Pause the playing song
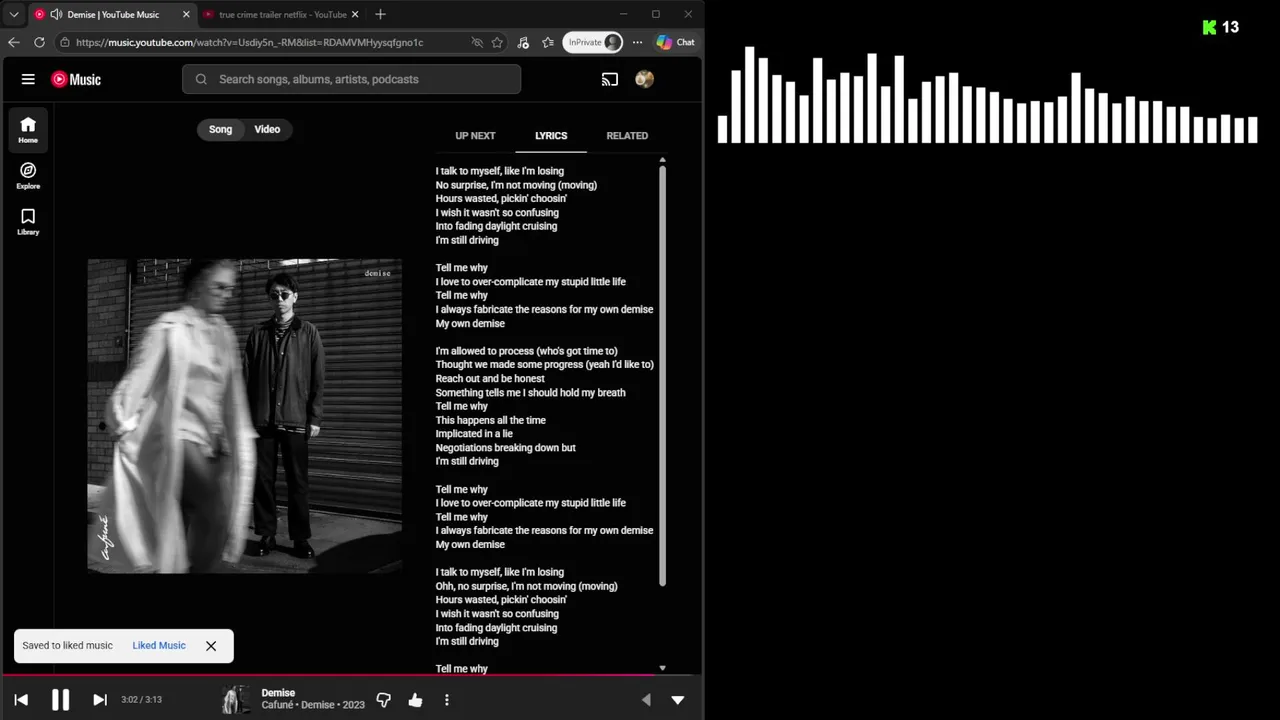Viewport: 1280px width, 720px height. [60, 700]
